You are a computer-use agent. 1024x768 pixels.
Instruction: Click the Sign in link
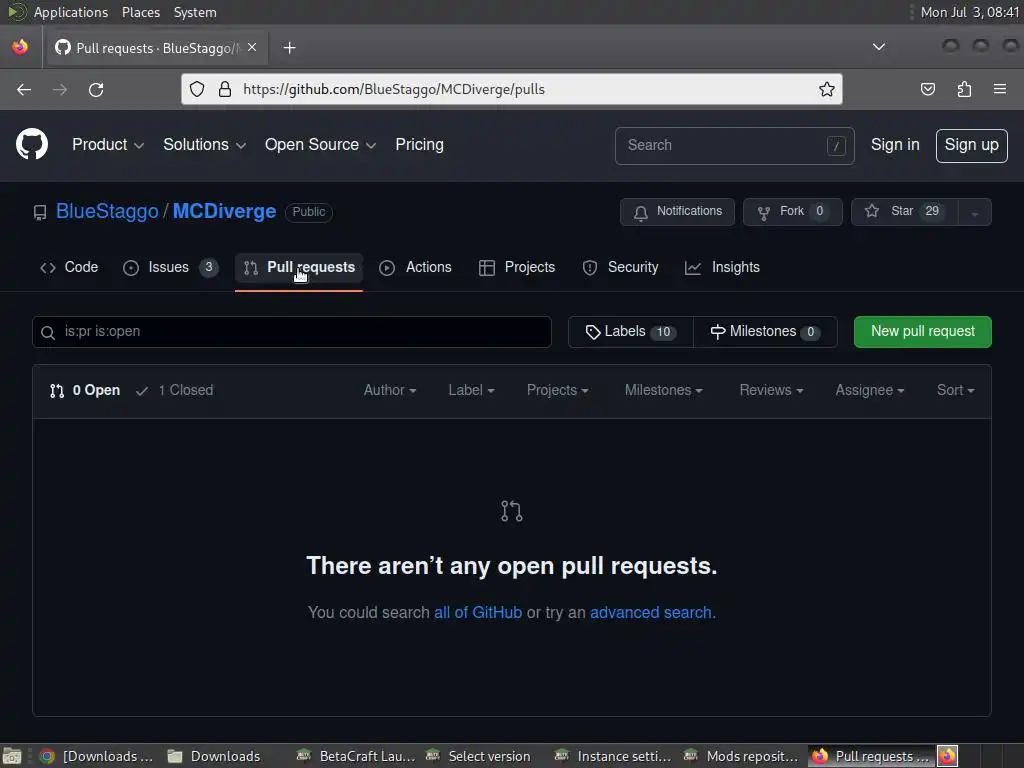pos(895,145)
